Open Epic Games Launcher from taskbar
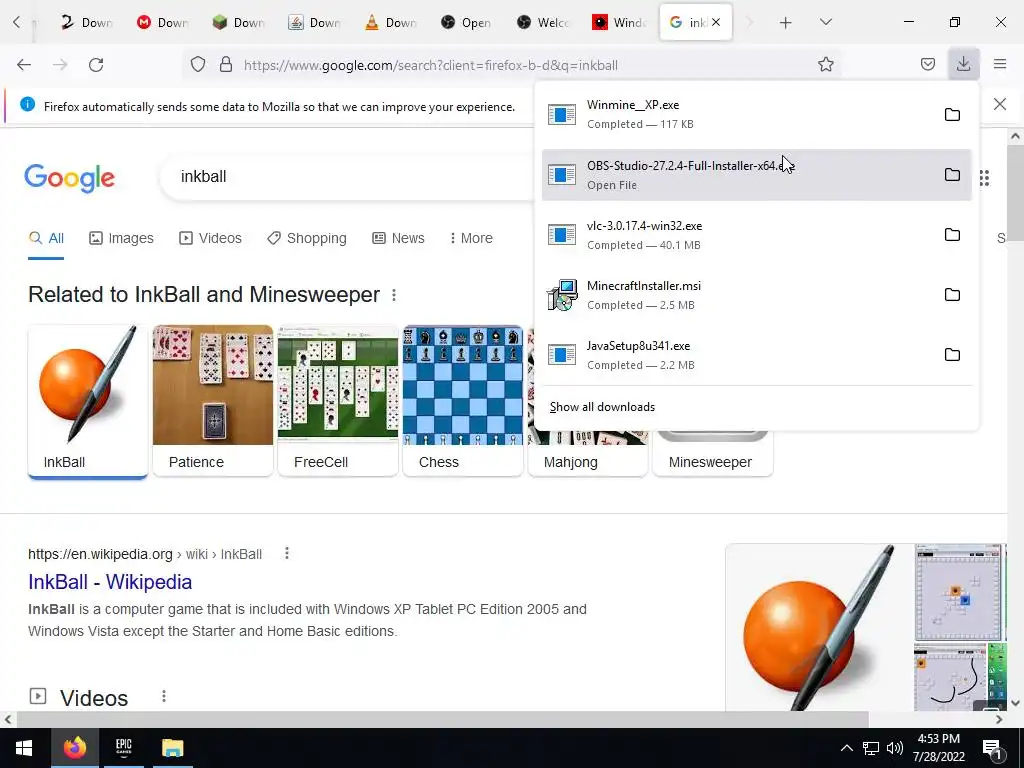 [123, 748]
